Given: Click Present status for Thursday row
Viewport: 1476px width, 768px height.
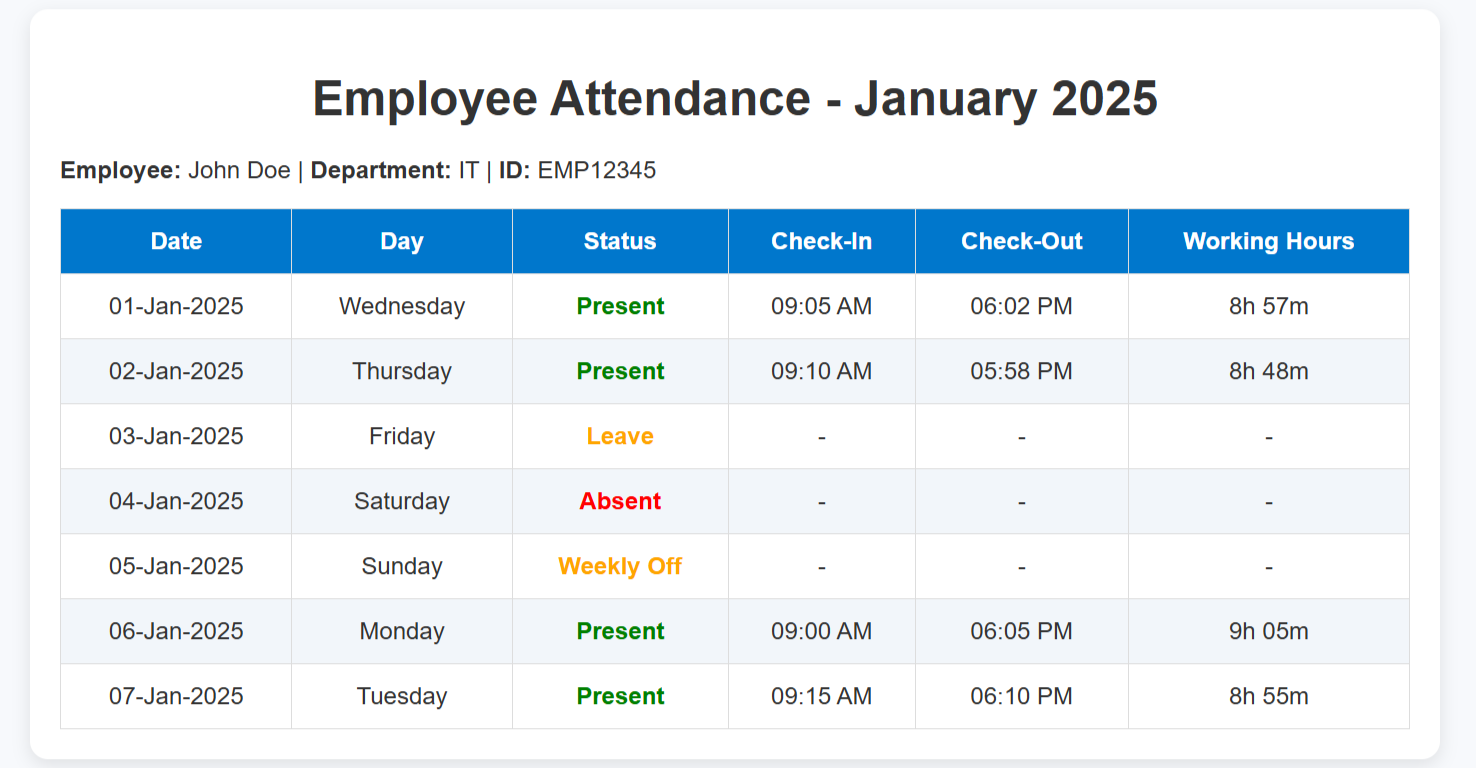Looking at the screenshot, I should [x=620, y=371].
